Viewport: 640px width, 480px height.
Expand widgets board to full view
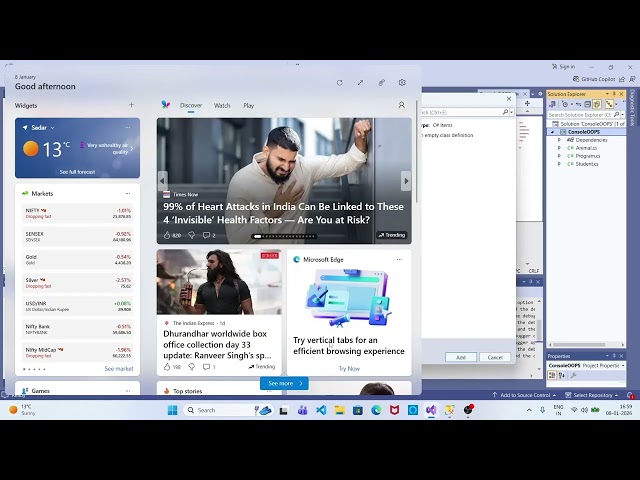click(360, 83)
